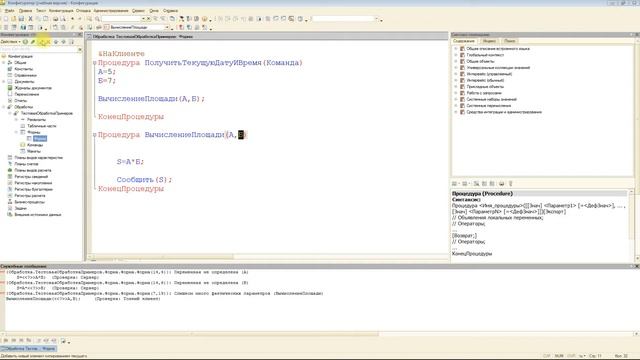Select Справочники in configuration tree

25,75
